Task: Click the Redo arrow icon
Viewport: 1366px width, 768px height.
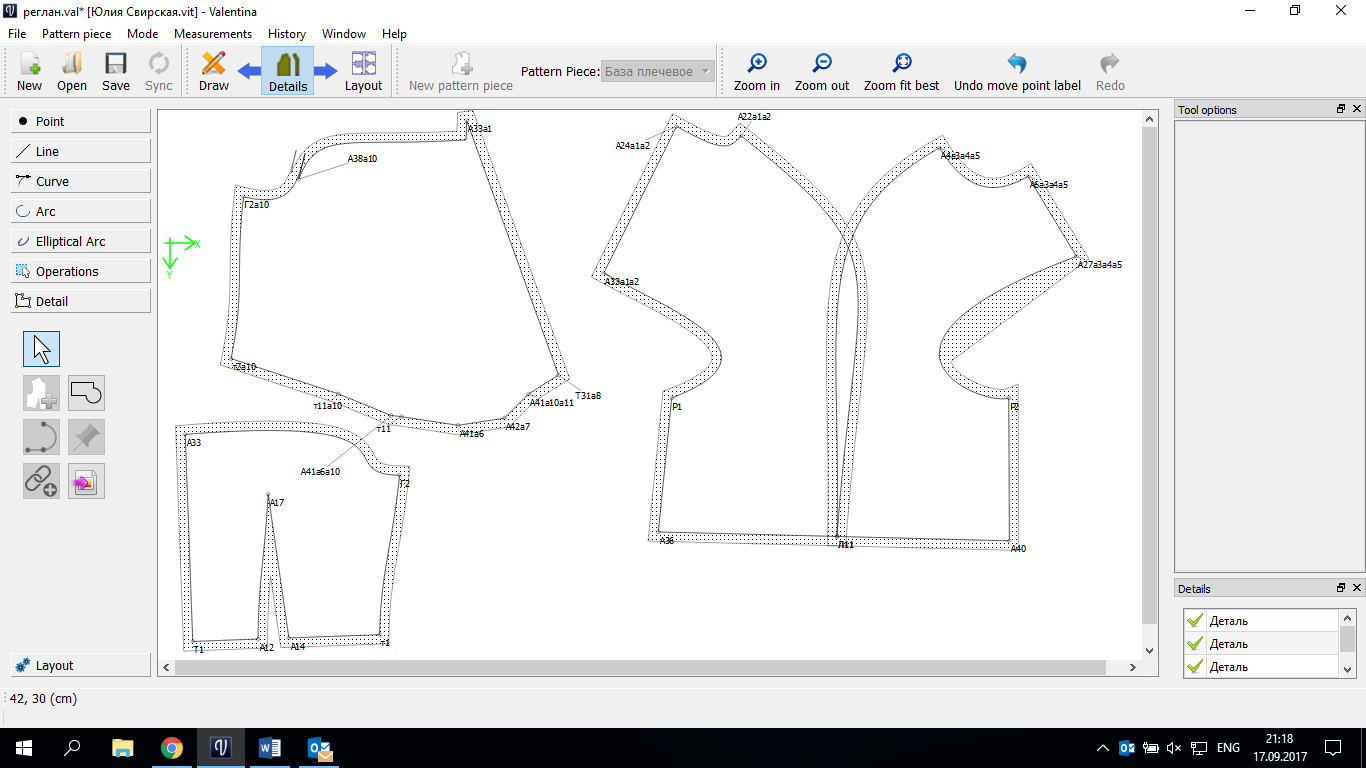Action: tap(1110, 64)
